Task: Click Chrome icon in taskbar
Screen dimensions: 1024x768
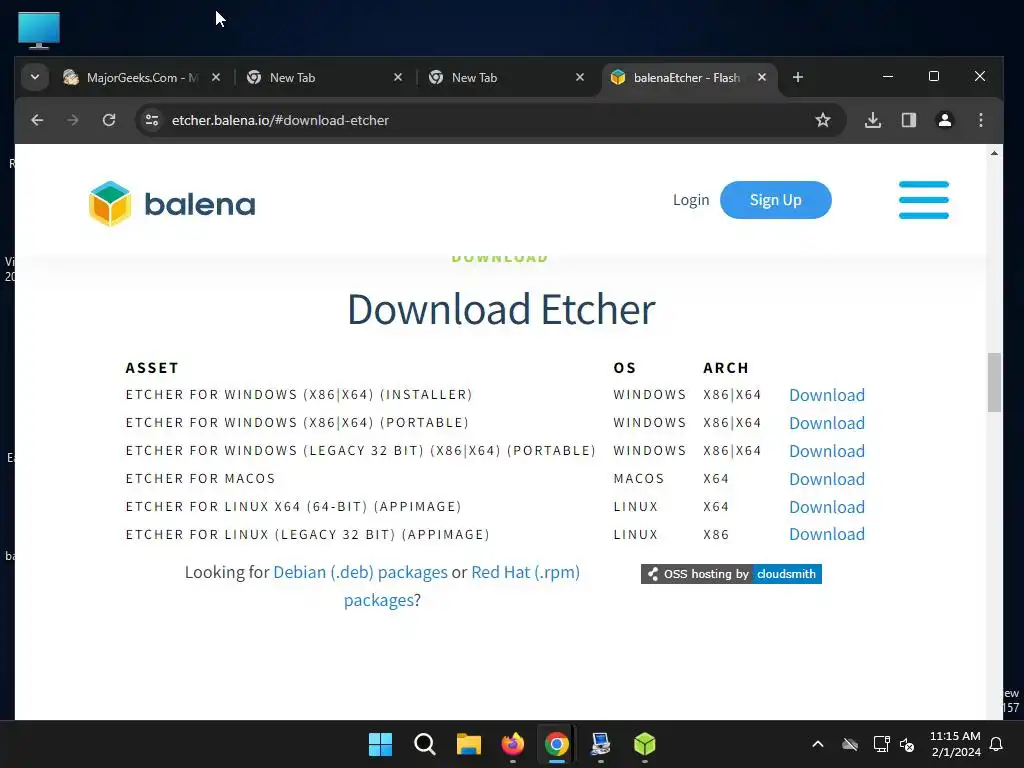Action: click(556, 744)
